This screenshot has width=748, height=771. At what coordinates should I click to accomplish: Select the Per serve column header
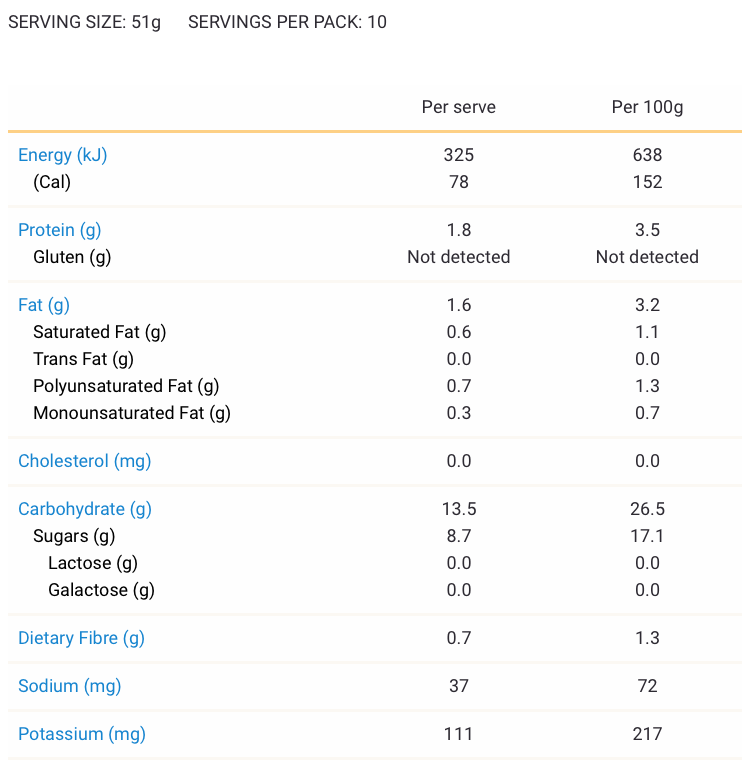(x=459, y=107)
